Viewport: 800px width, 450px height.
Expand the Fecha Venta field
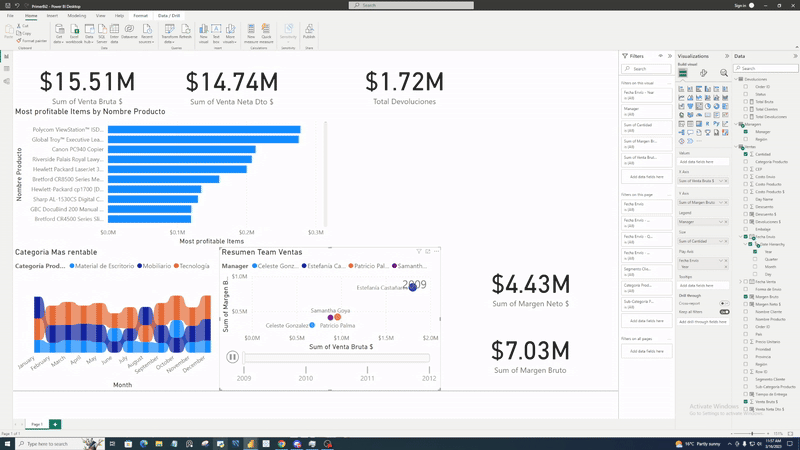(x=741, y=282)
